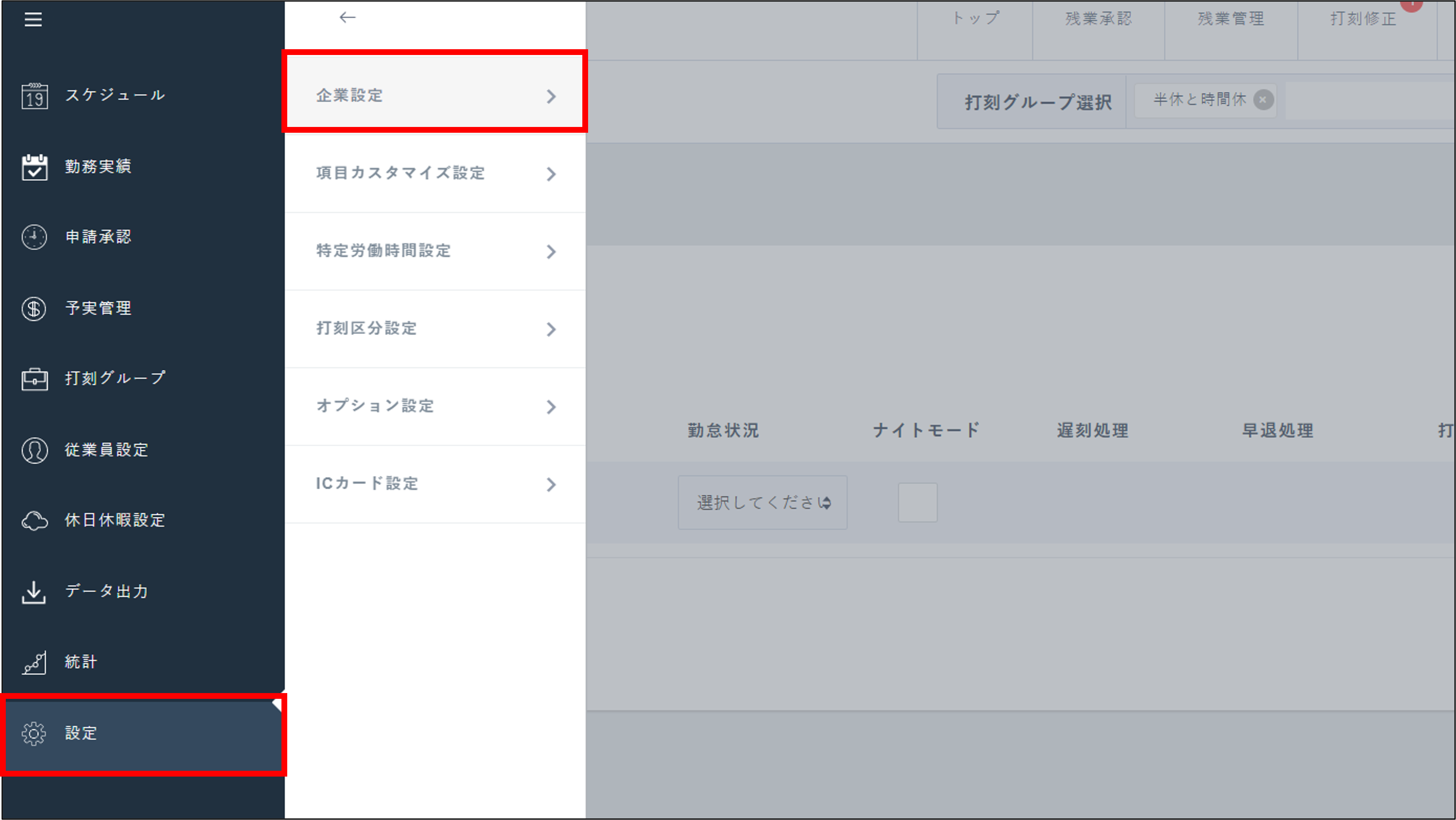Click the 申請承認 clock icon
This screenshot has width=1456, height=820.
tap(34, 237)
